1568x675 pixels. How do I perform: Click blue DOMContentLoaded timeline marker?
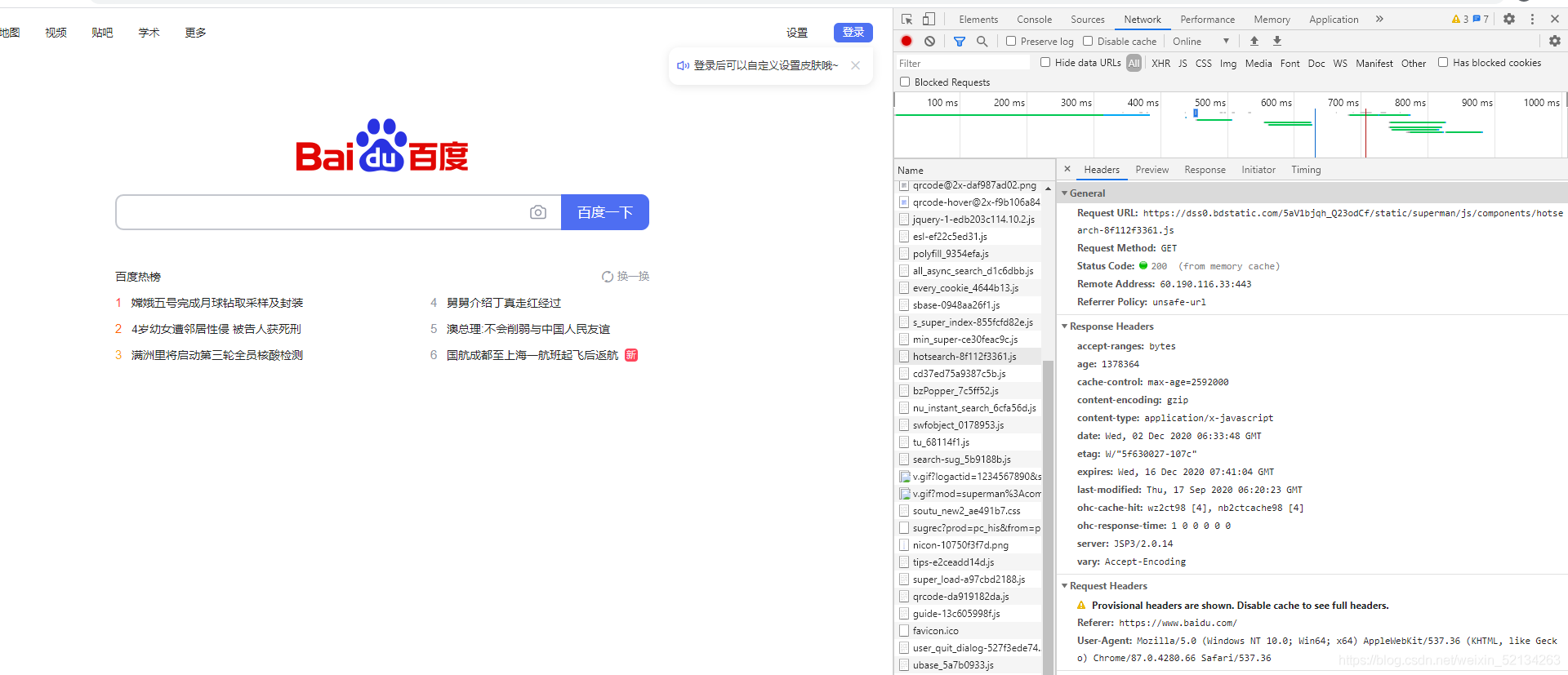click(x=1315, y=133)
